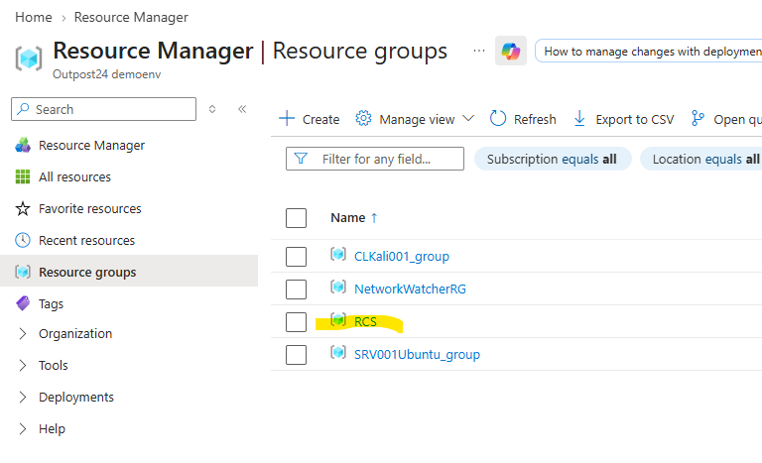
Task: Open the SRV001Ubuntu_group link
Action: [x=417, y=355]
